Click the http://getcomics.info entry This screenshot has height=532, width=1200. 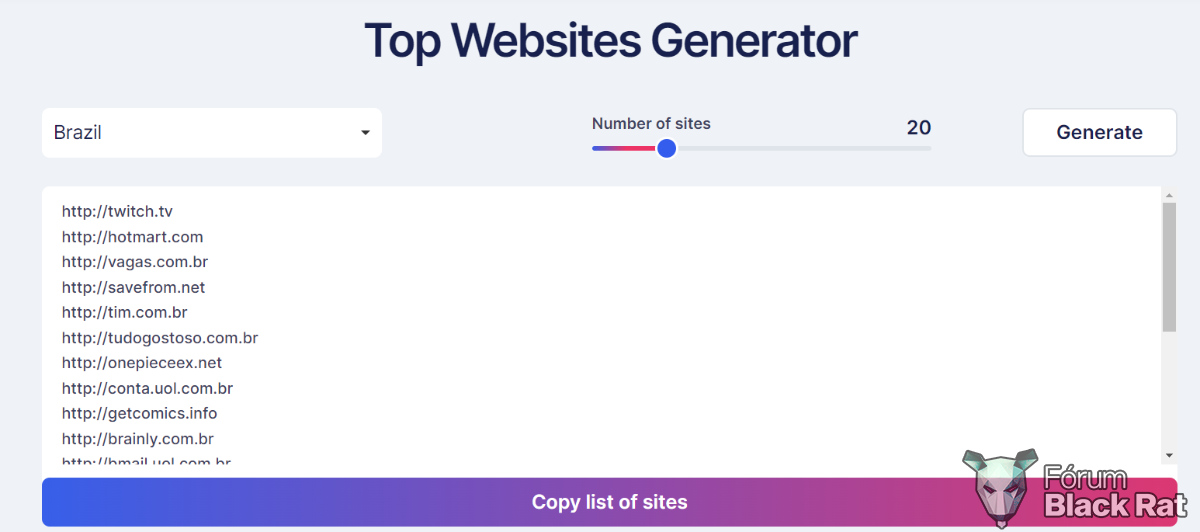(x=139, y=413)
